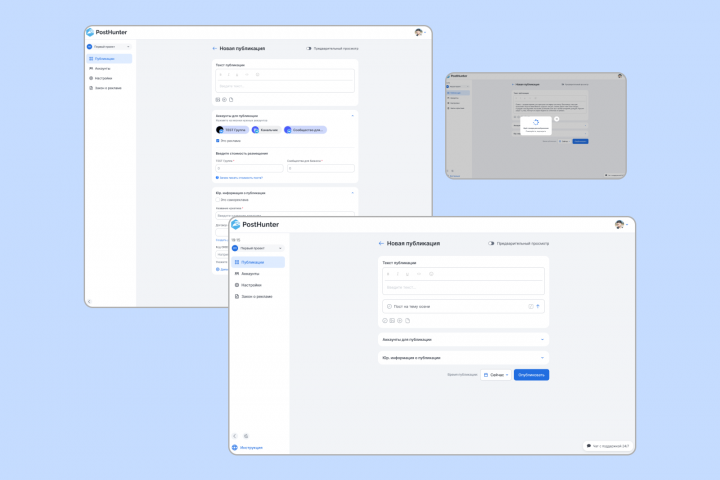The image size is (720, 480).
Task: Click the link icon in the front window editor
Action: point(419,274)
